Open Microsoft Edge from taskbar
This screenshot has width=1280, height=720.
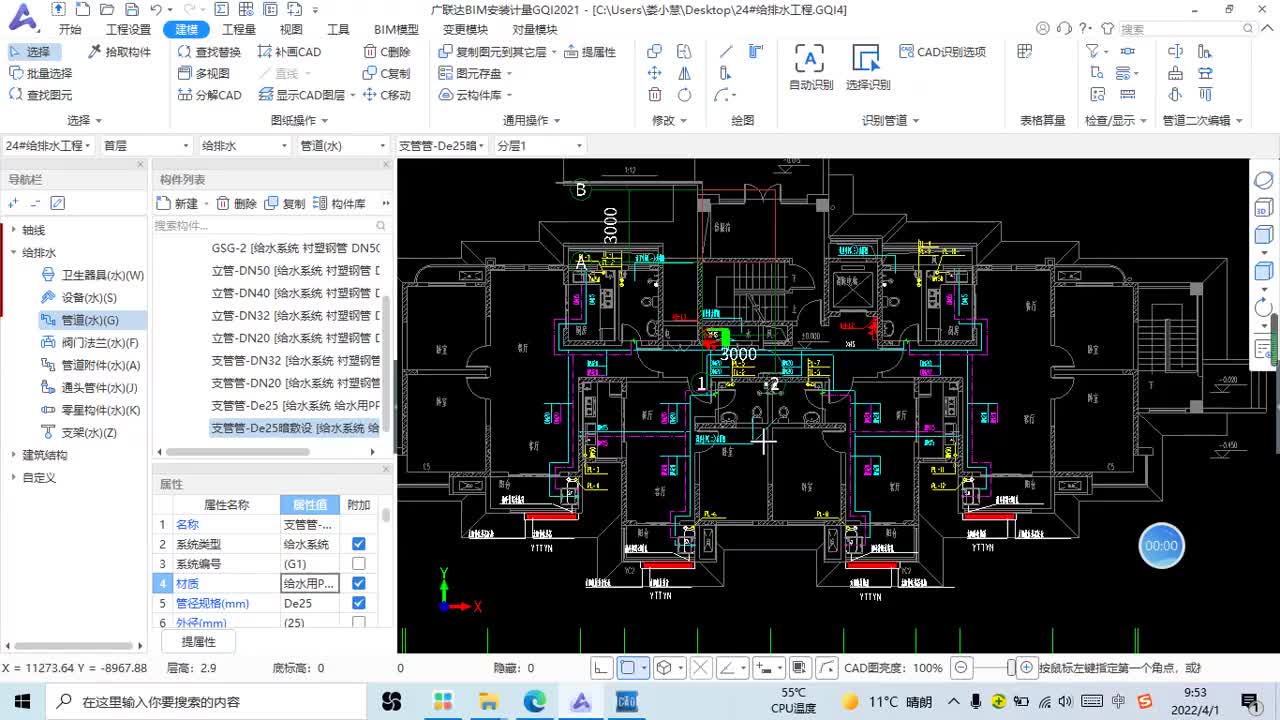535,701
